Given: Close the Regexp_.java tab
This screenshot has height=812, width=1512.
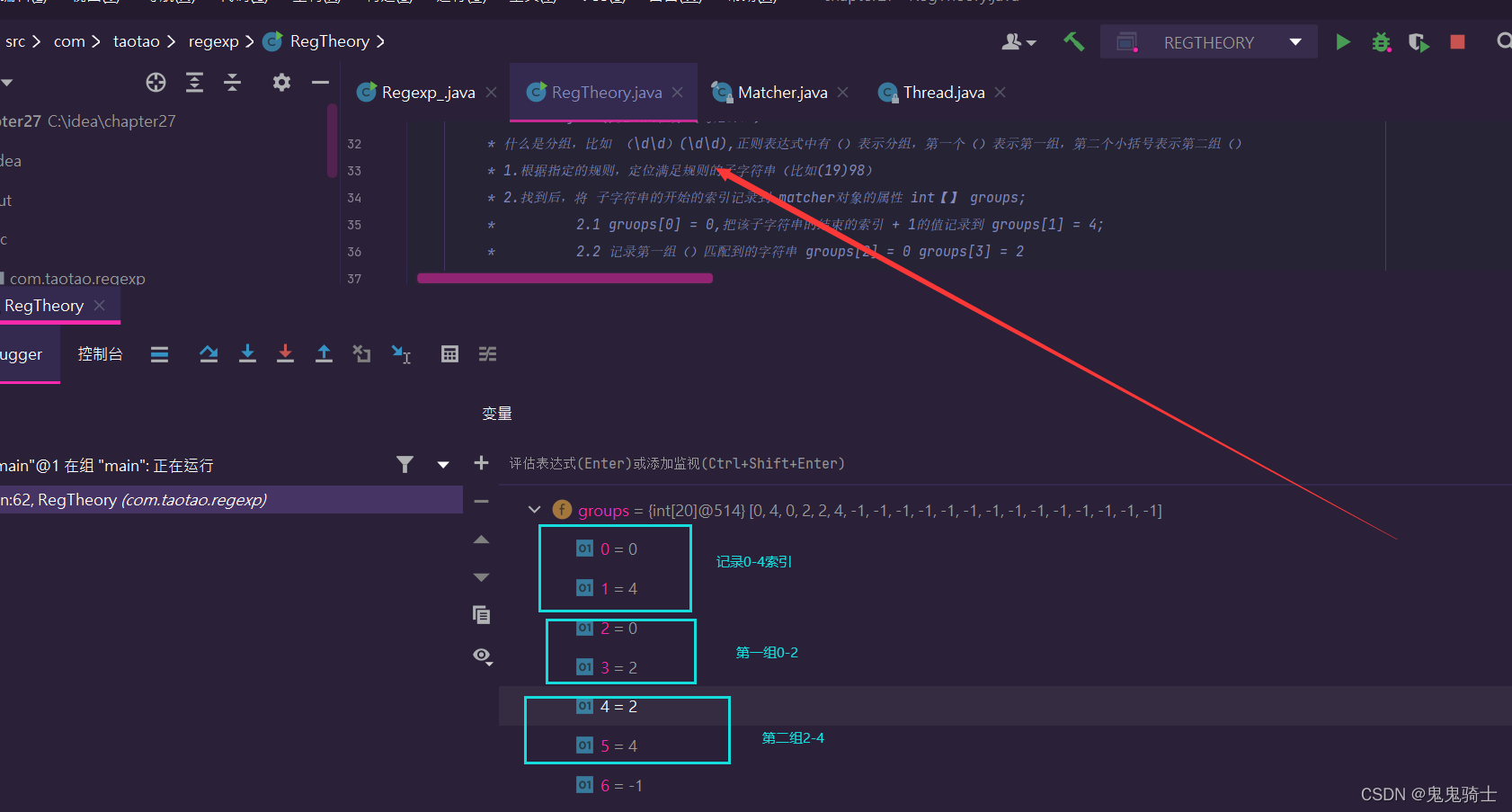Looking at the screenshot, I should pos(492,93).
